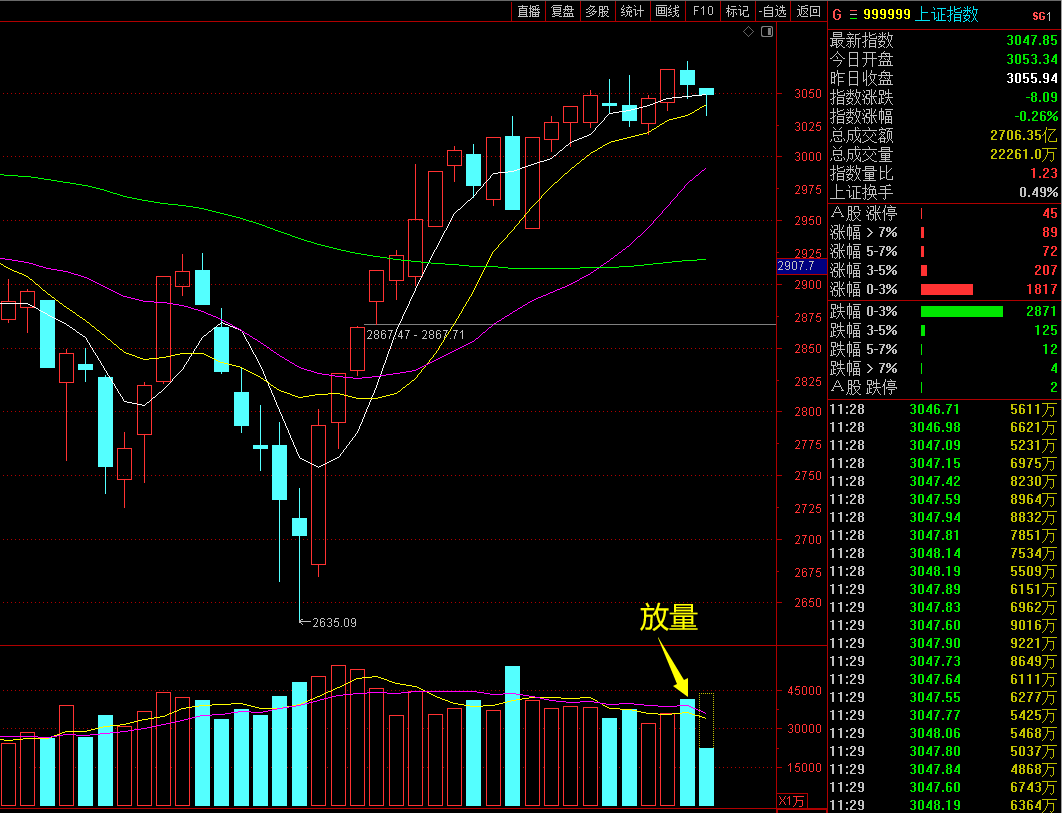The image size is (1062, 813).
Task: Click the tallest cyan volume bar
Action: 513,736
